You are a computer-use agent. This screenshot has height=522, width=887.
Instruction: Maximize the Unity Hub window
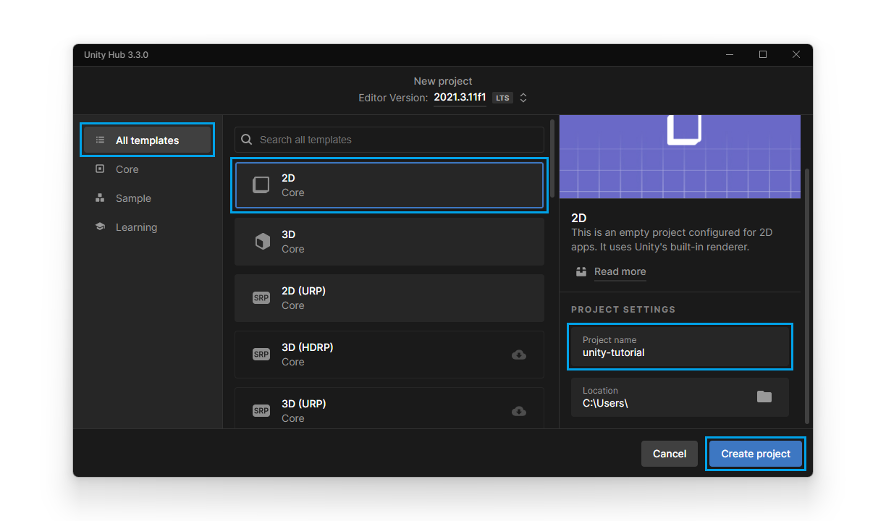pos(763,54)
